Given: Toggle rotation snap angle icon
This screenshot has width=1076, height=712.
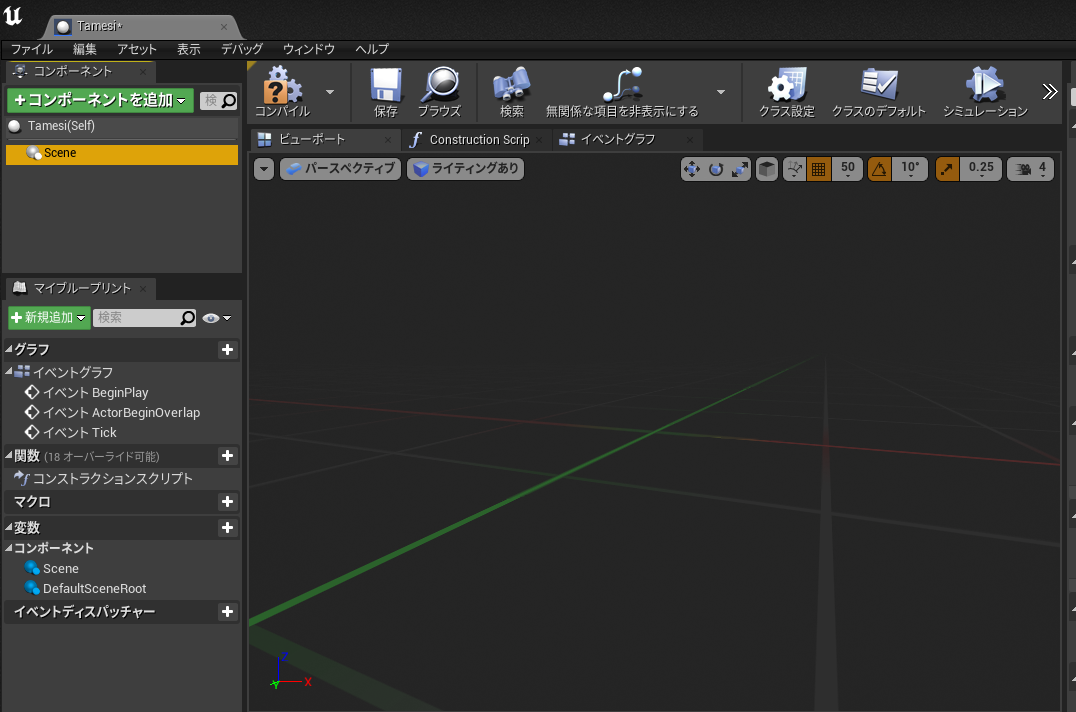Looking at the screenshot, I should click(879, 169).
